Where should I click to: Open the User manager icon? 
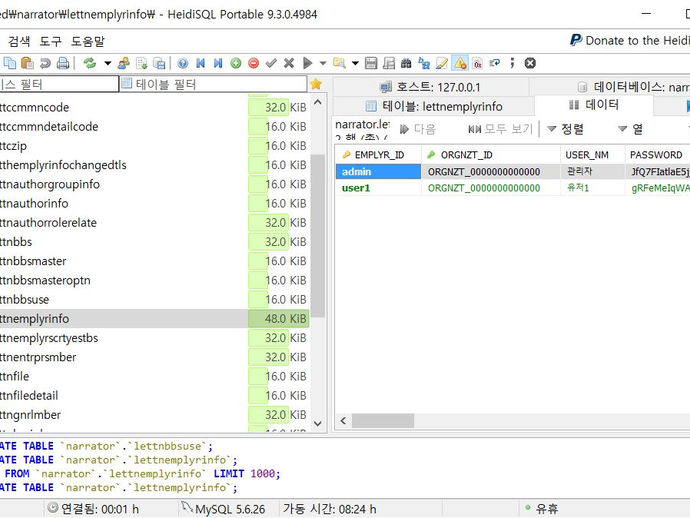[x=124, y=63]
